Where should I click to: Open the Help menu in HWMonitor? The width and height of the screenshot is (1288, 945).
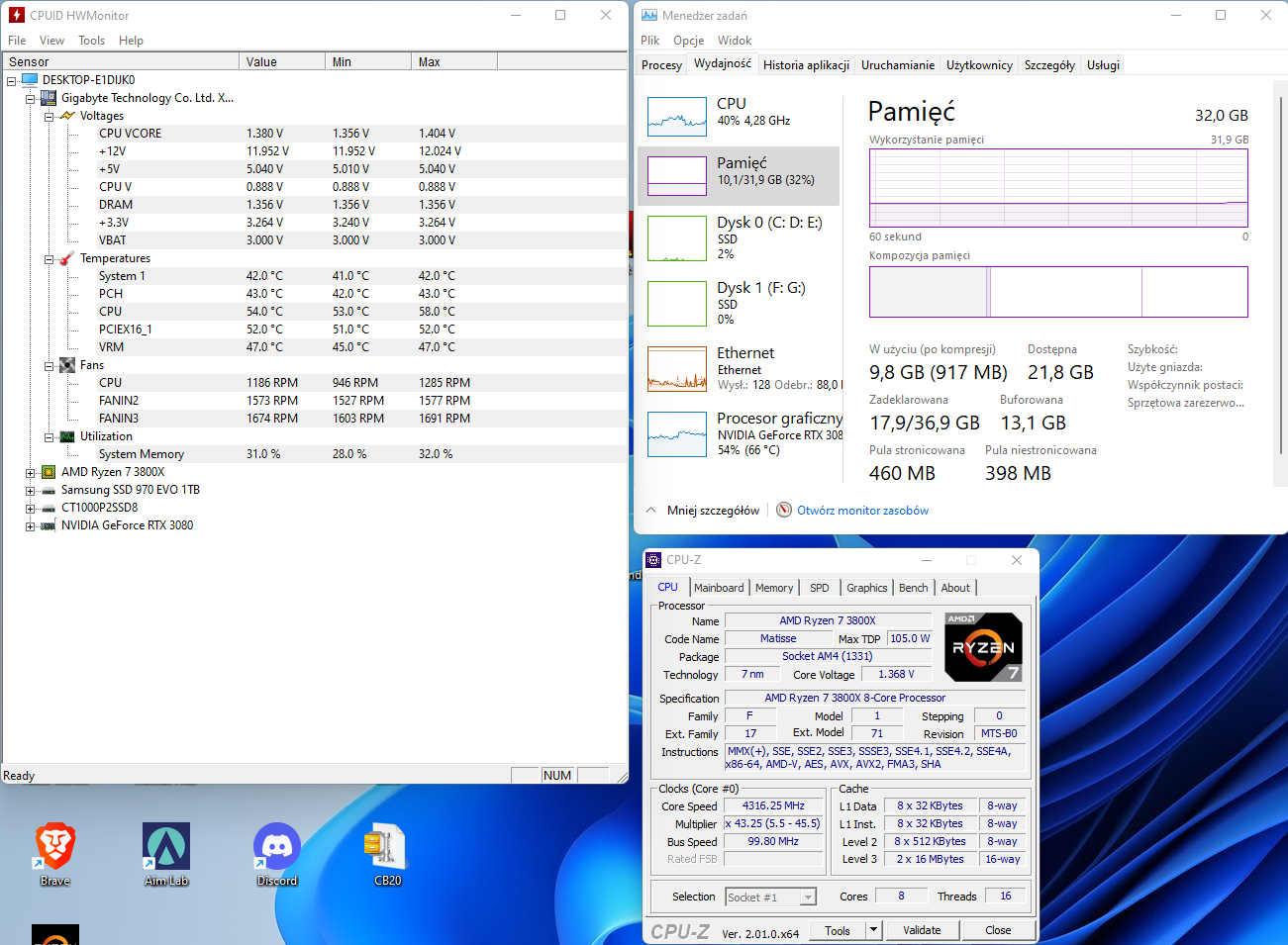tap(131, 41)
